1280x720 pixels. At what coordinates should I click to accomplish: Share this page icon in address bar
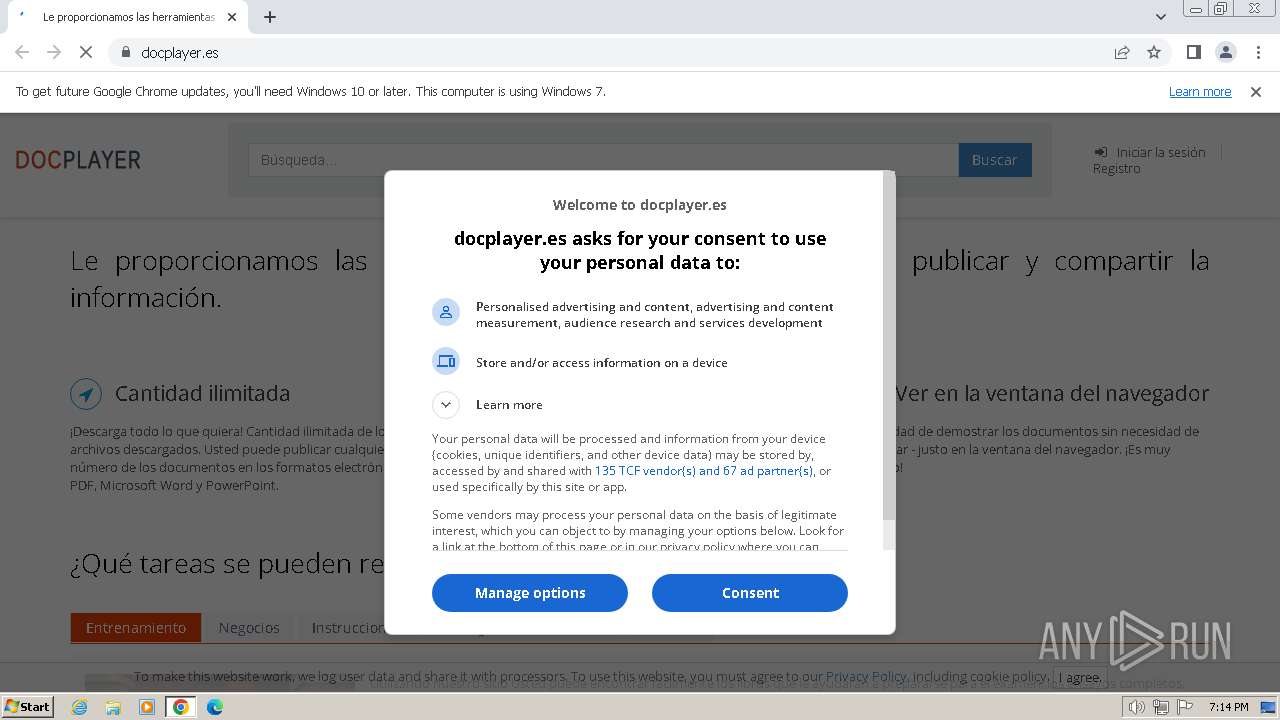click(x=1122, y=53)
